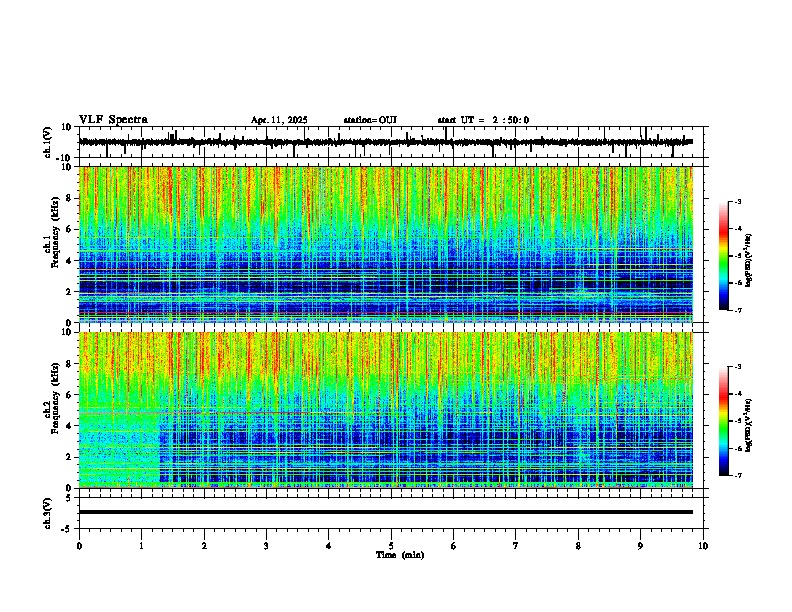Click the ch.1 "Frequency (kHz)" axis label
Image resolution: width=792 pixels, height=612 pixels.
[x=56, y=232]
